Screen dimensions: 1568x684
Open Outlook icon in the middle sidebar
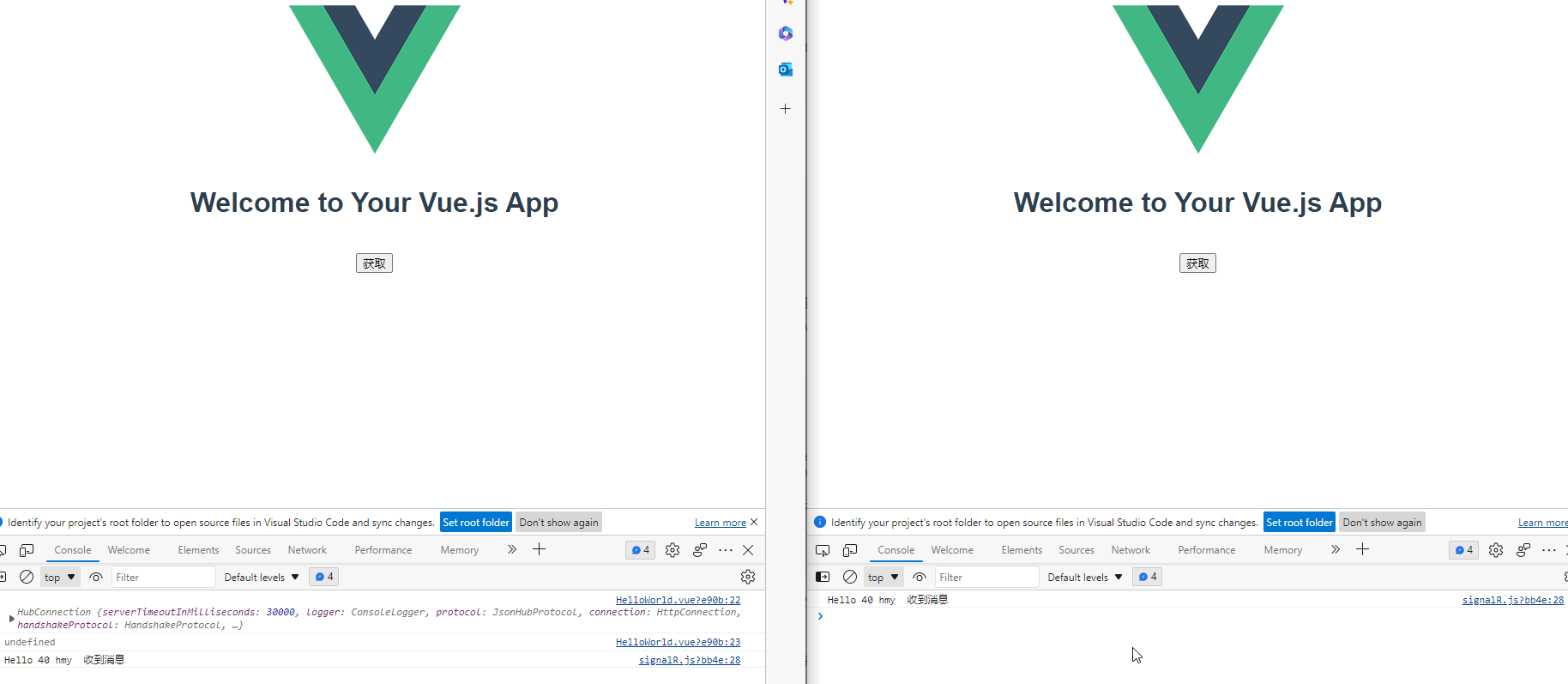(x=786, y=70)
